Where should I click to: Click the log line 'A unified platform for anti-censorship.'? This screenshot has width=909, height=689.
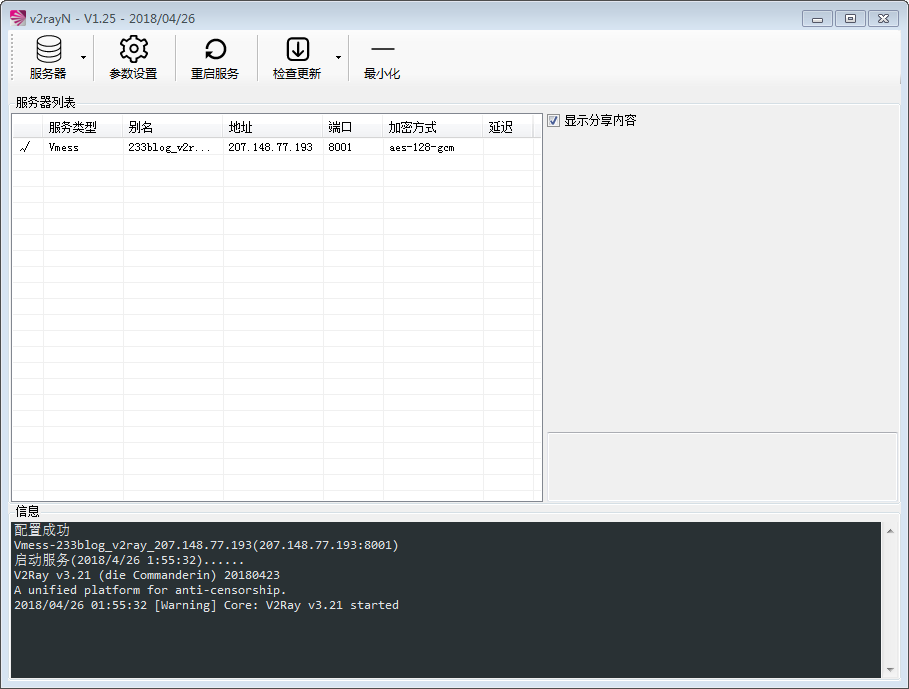(150, 590)
